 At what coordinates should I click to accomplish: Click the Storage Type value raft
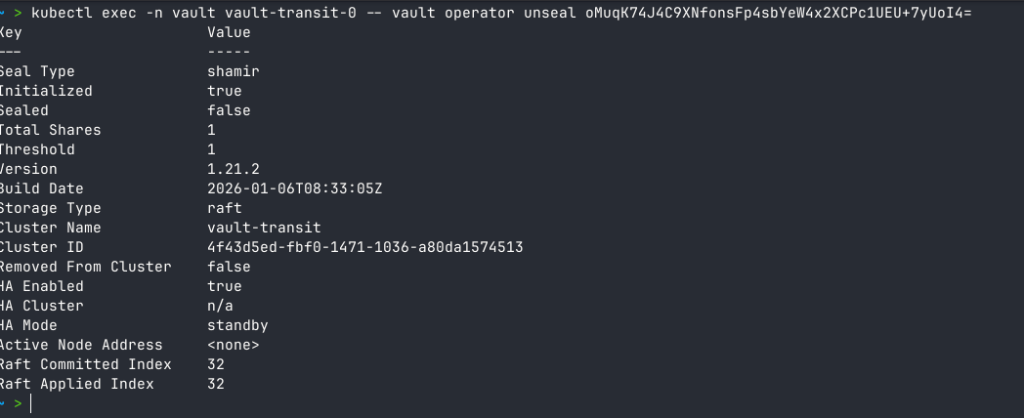pos(225,208)
